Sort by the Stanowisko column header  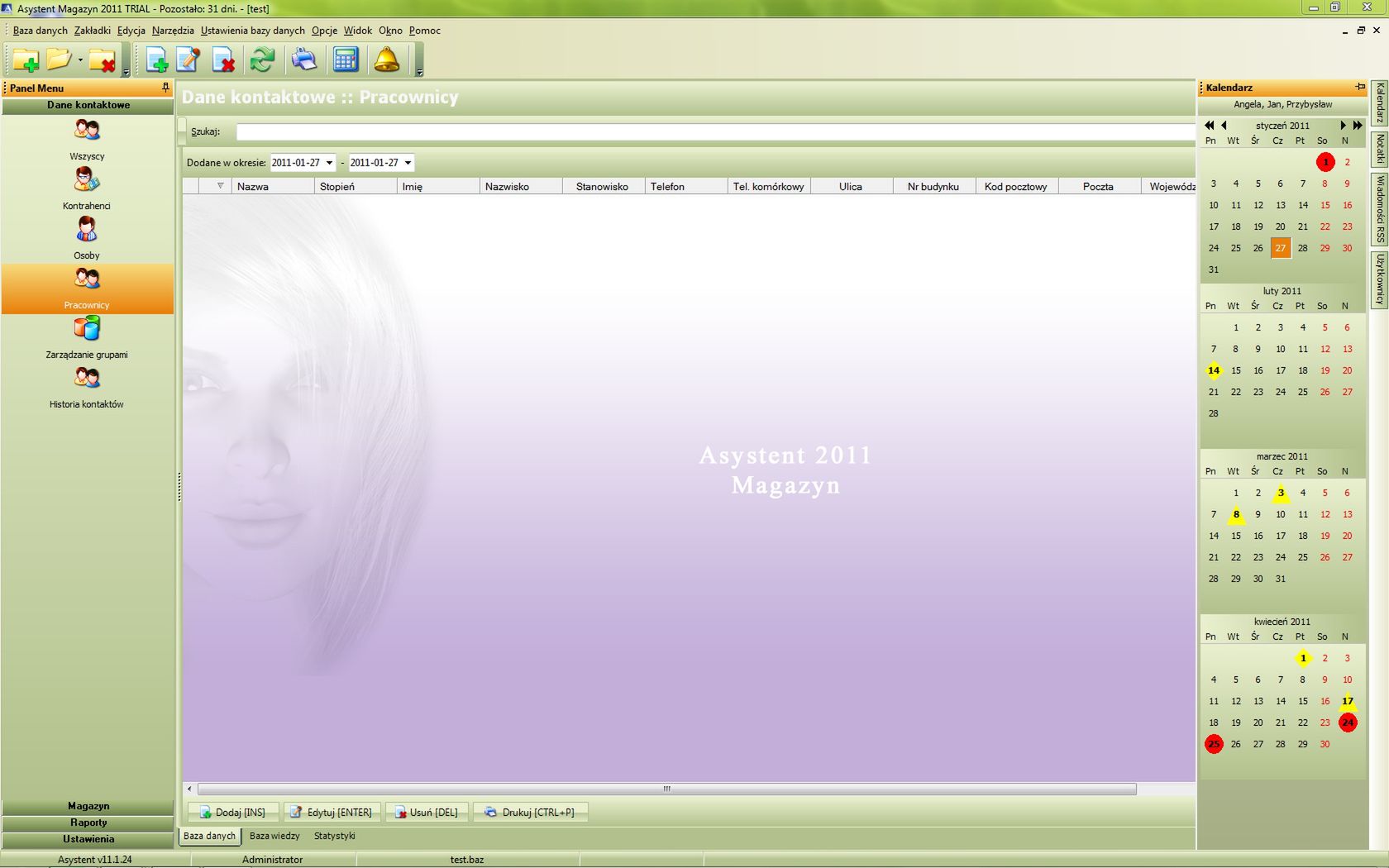click(x=604, y=186)
